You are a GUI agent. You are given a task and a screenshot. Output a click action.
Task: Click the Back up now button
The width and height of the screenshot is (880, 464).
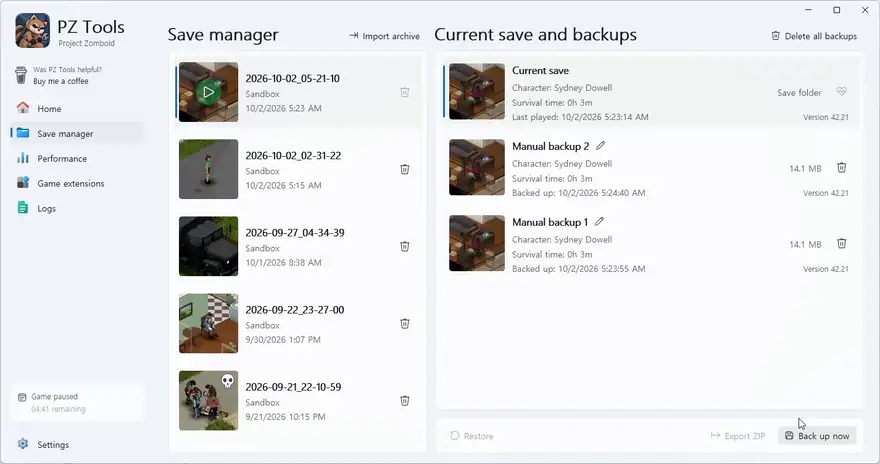click(817, 436)
